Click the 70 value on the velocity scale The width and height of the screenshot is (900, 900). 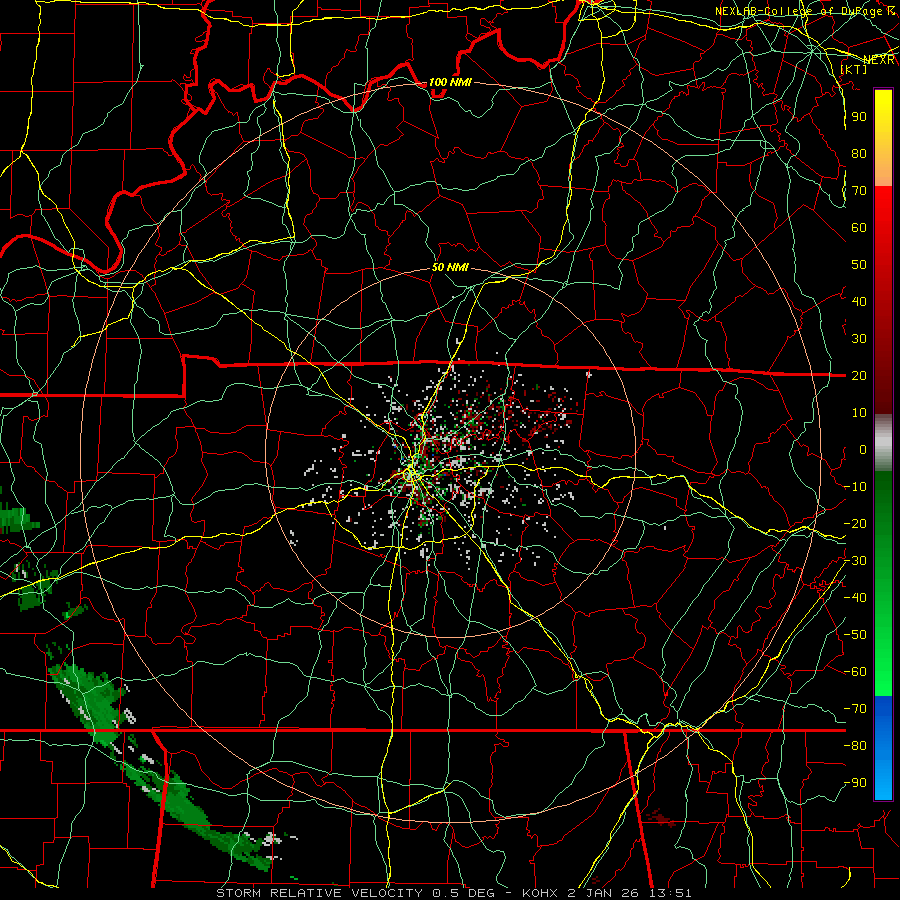click(x=859, y=191)
